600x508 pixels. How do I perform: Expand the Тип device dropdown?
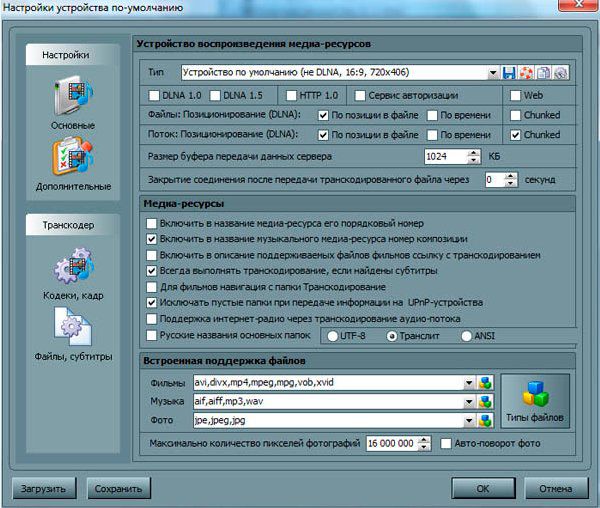click(493, 73)
